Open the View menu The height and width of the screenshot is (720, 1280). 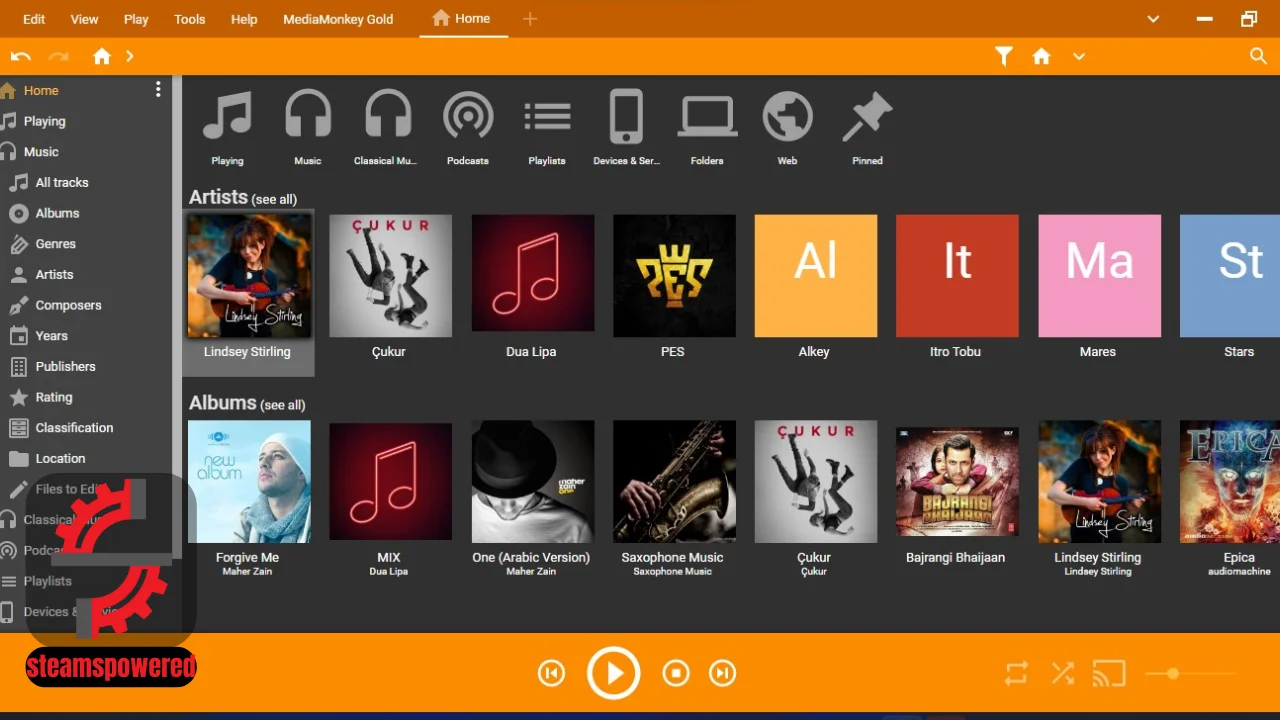point(85,19)
